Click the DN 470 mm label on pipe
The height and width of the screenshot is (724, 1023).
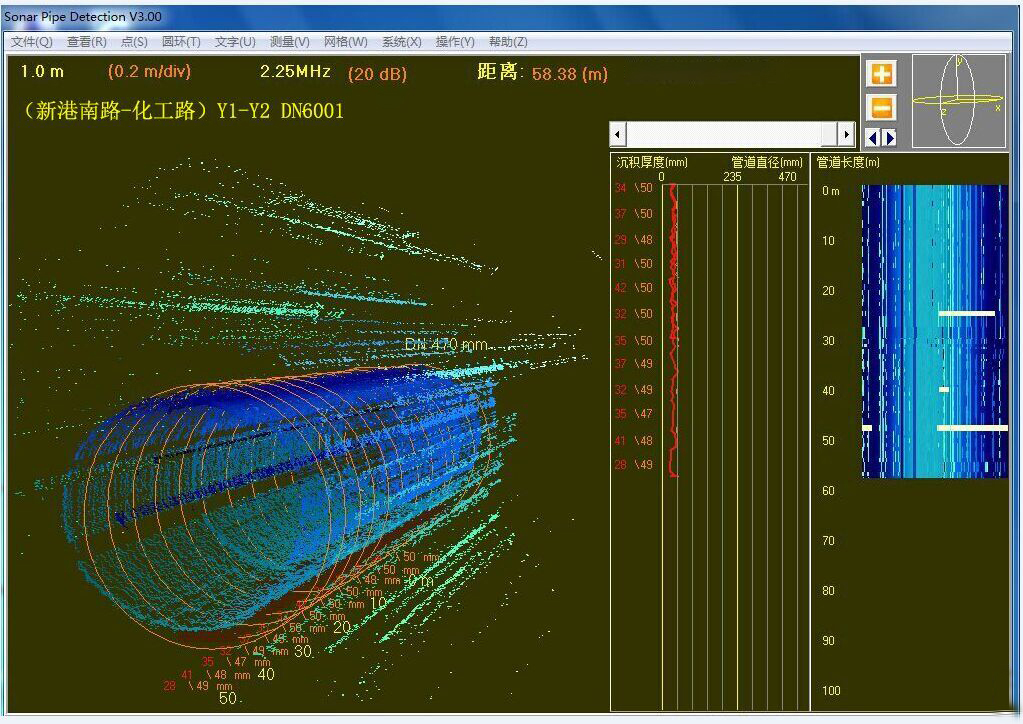coord(446,344)
